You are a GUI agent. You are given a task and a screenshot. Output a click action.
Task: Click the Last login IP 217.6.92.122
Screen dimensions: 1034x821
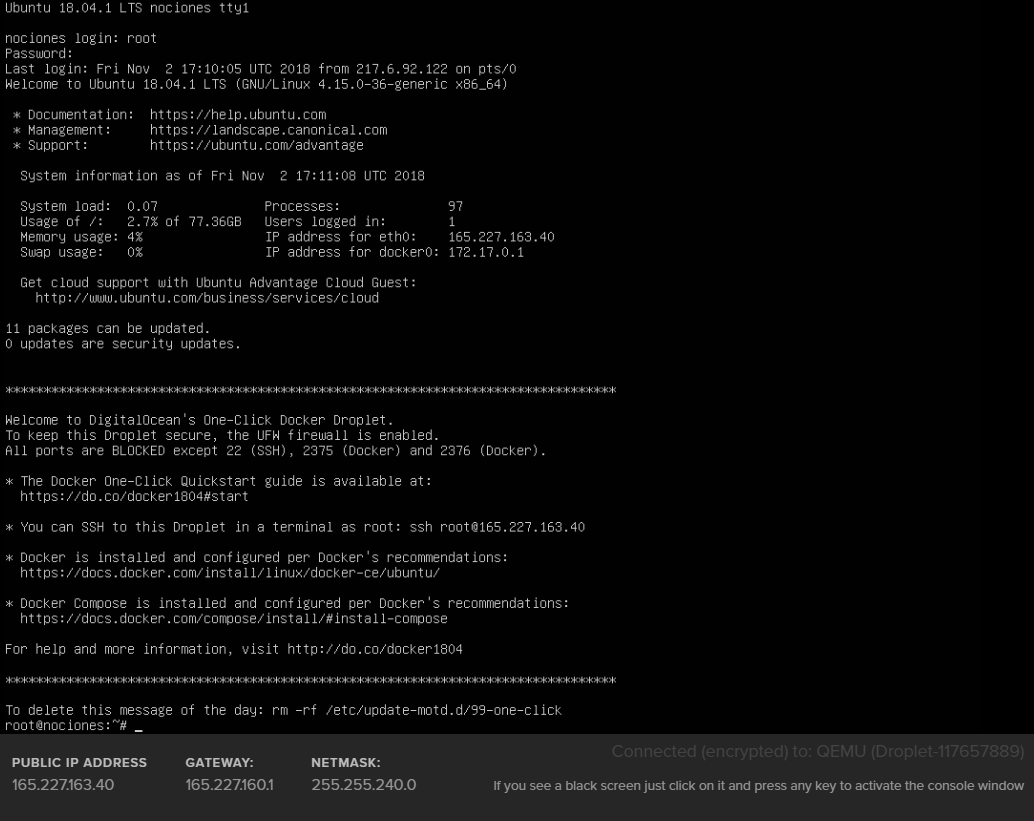tap(402, 69)
